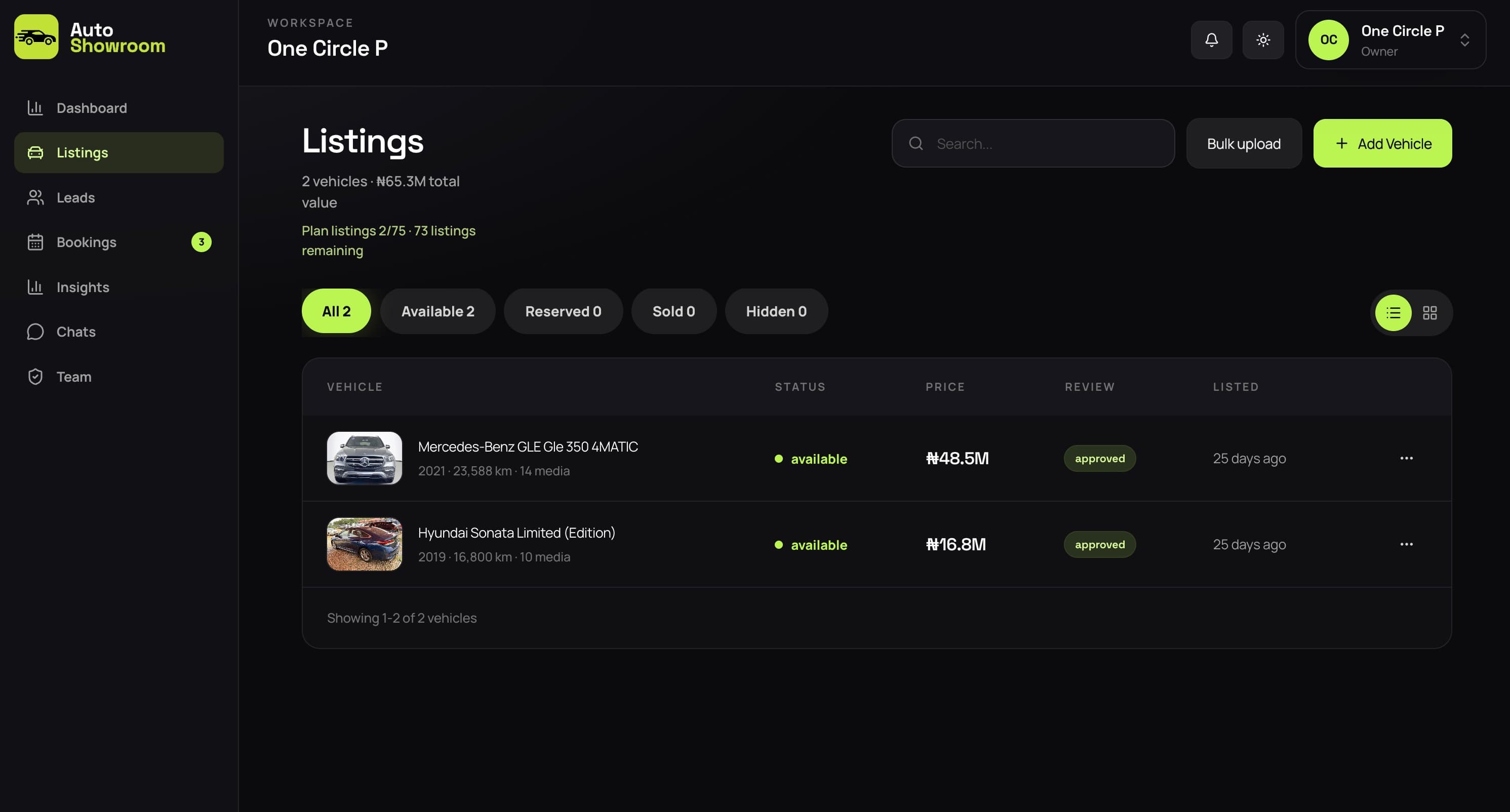
Task: Select the Reserved 0 filter tab
Action: click(563, 311)
